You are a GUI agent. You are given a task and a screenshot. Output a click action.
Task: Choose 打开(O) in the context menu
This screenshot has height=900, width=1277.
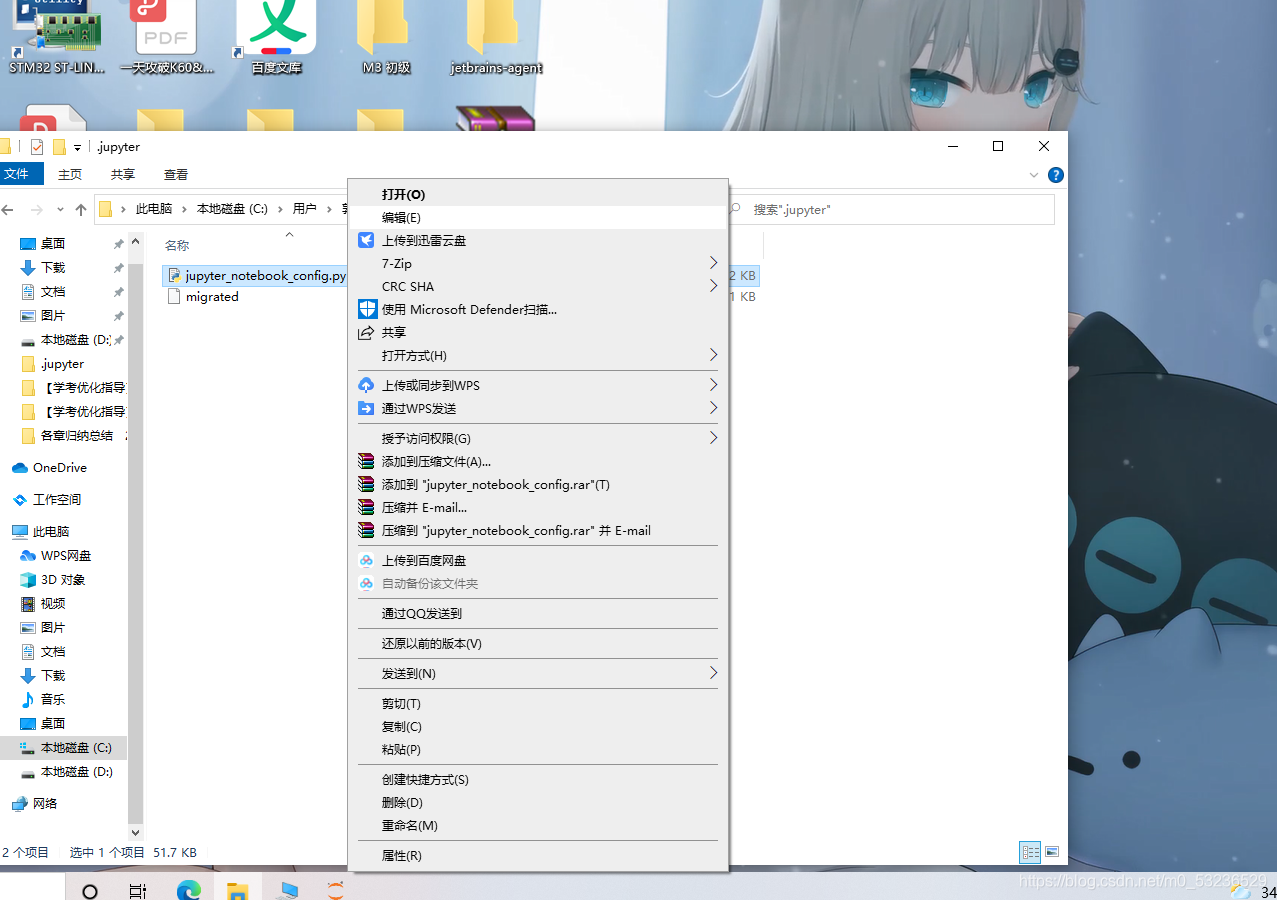[x=538, y=194]
